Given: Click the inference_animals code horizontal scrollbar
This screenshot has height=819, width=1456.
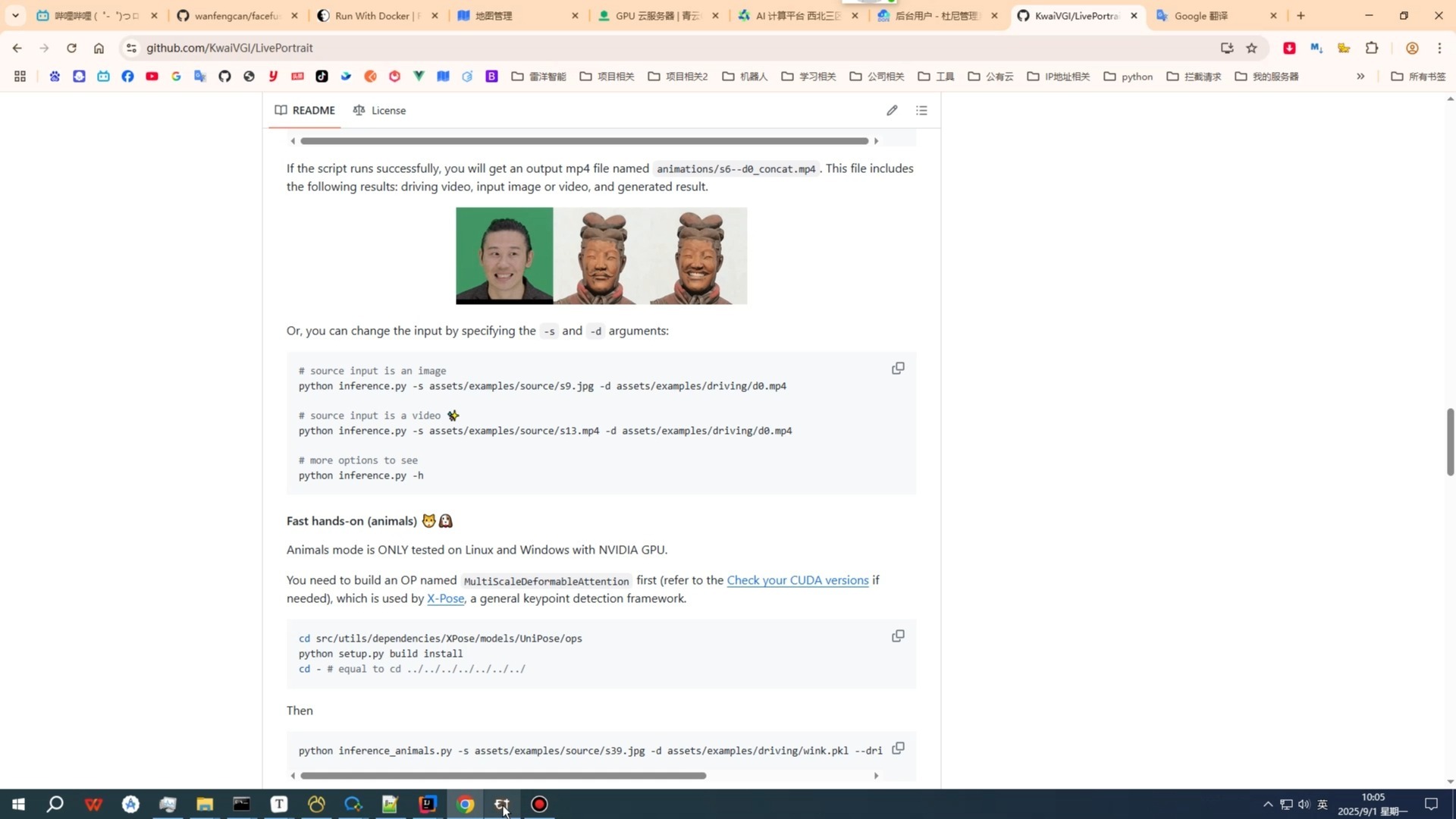Looking at the screenshot, I should [x=503, y=776].
